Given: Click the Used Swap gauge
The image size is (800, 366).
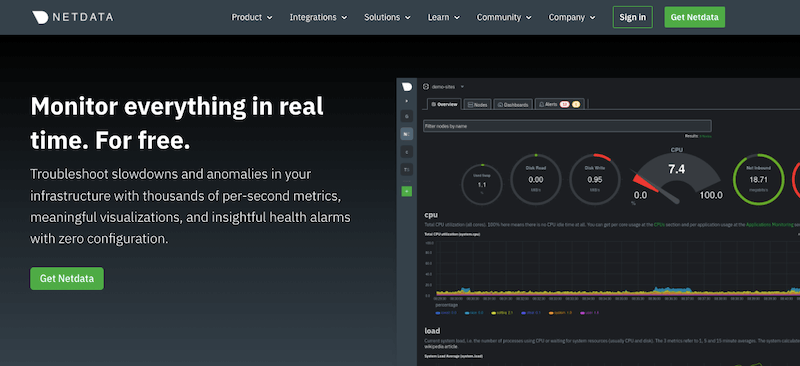Looking at the screenshot, I should pos(482,184).
